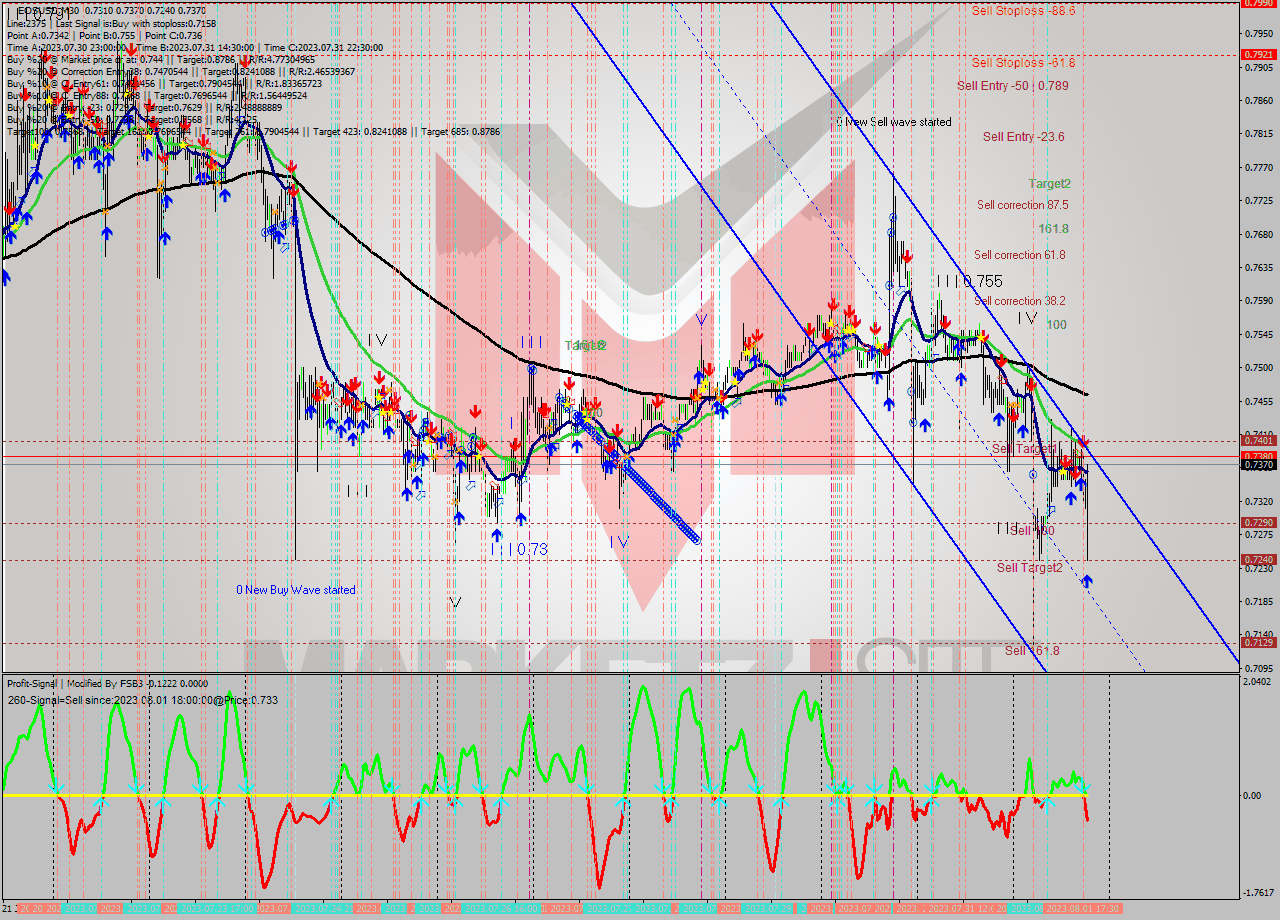
Task: Select the 0.7401 price tag on the right axis
Action: tap(1257, 438)
